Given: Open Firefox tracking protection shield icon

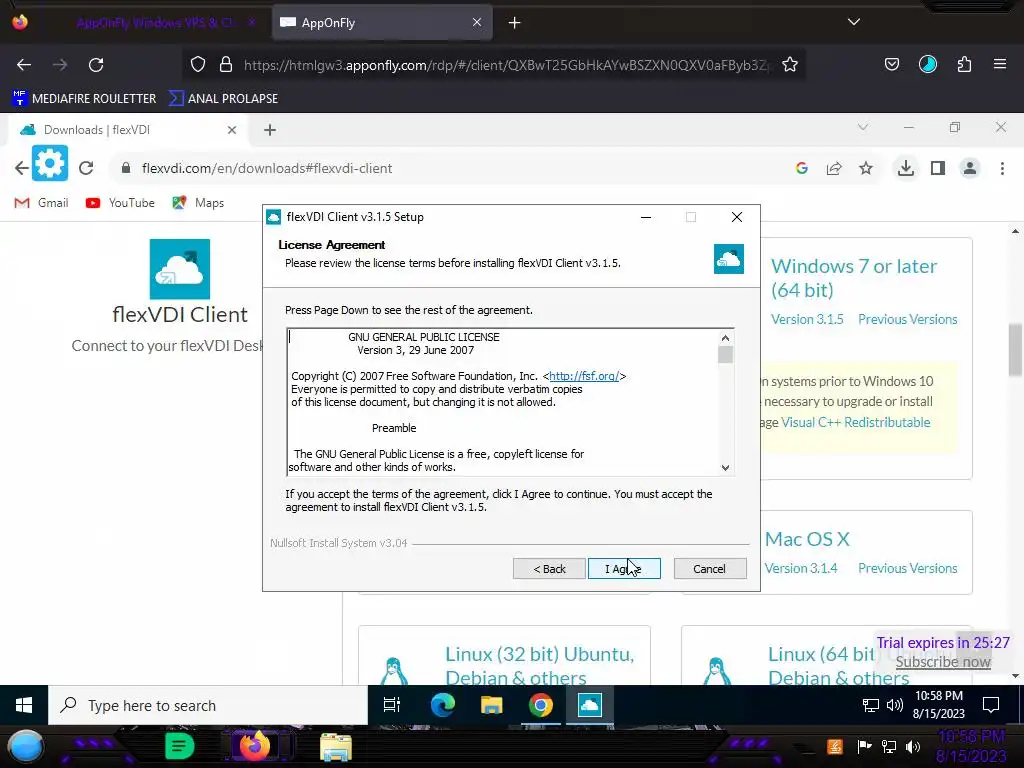Looking at the screenshot, I should (x=198, y=65).
